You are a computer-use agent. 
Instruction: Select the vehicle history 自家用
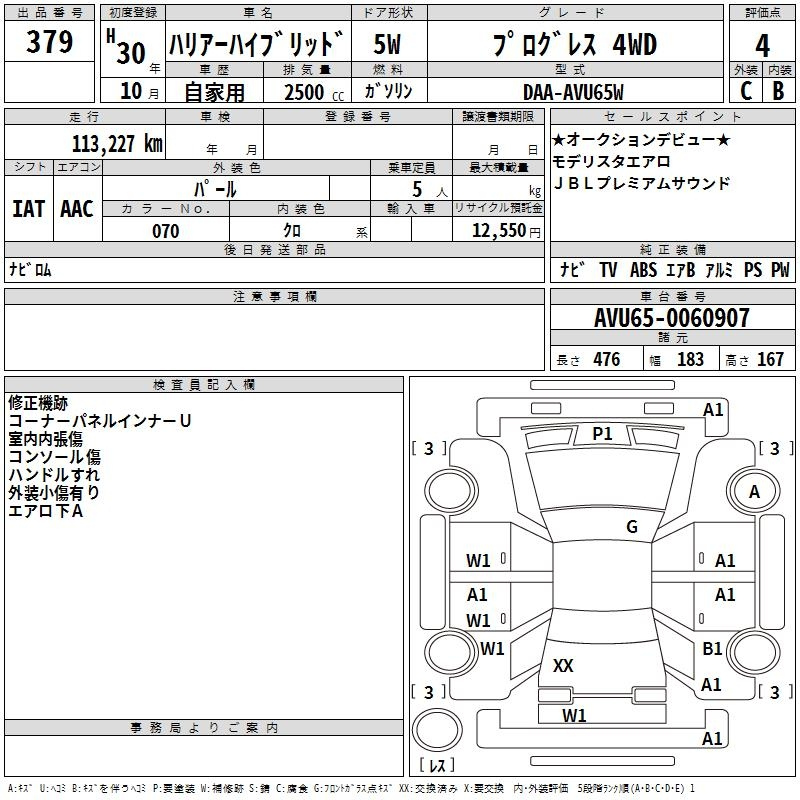214,92
